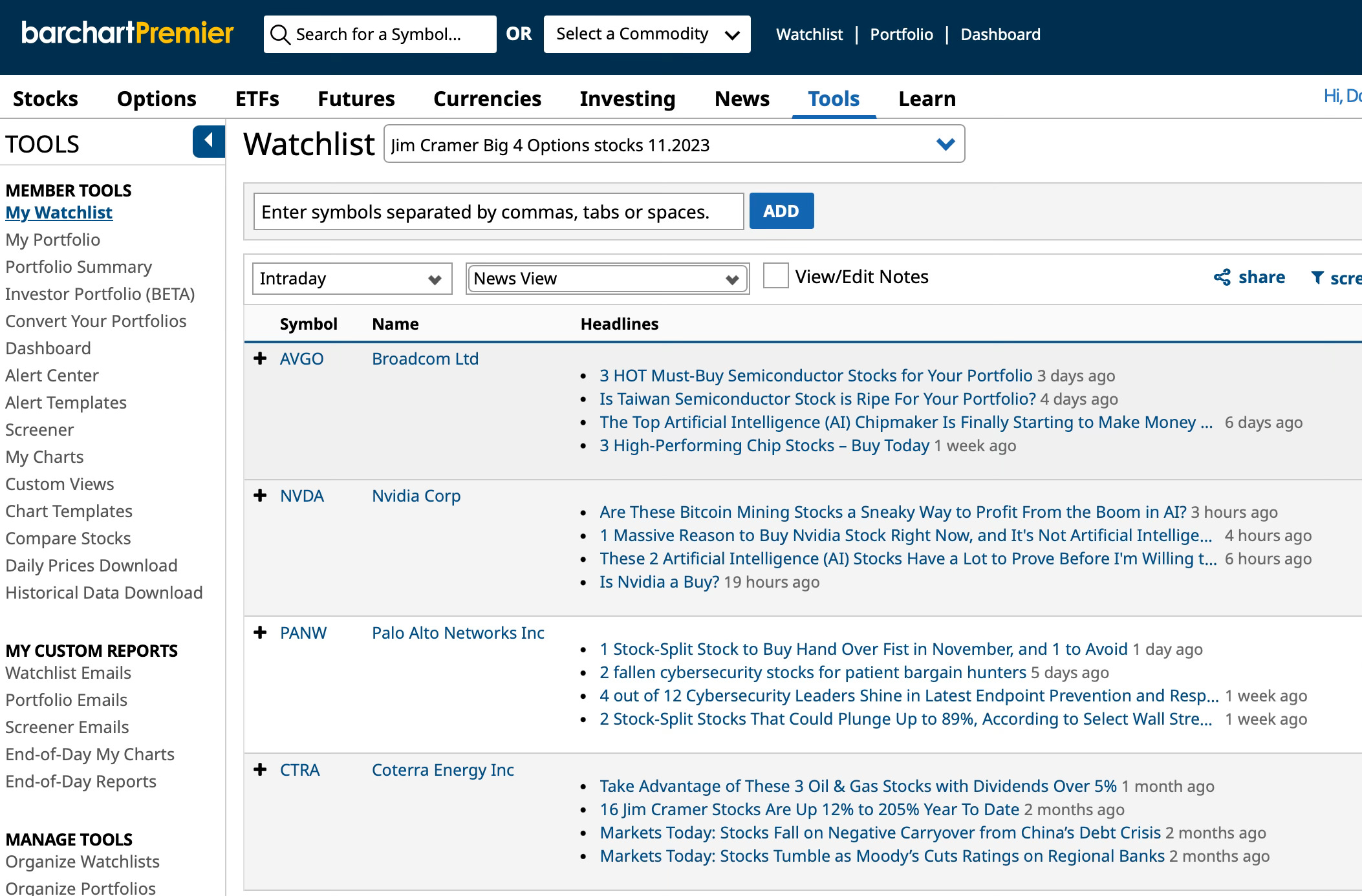Screen dimensions: 1362x896
Task: Open the News menu
Action: tap(742, 98)
